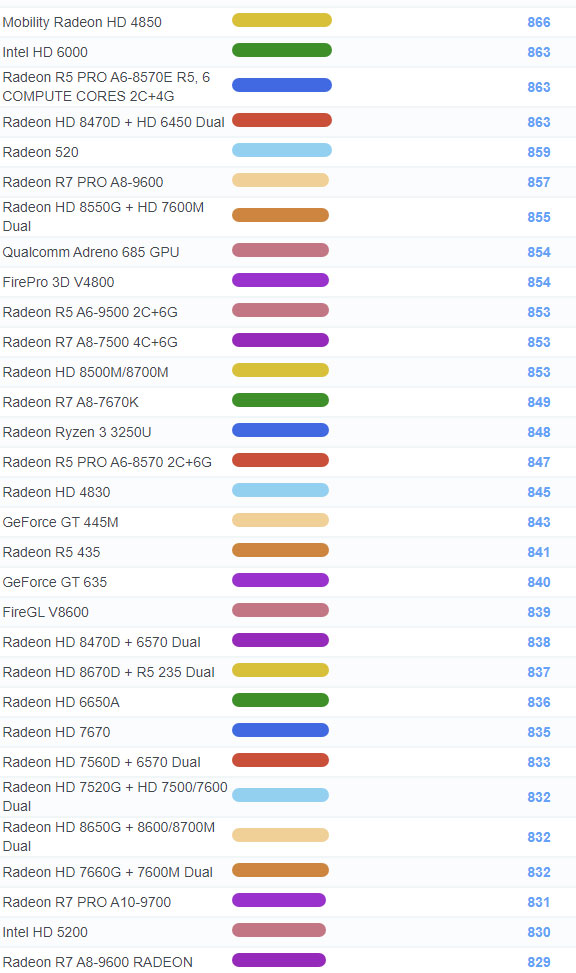Click Radeon HD 8670D + R5 235 Dual name
The image size is (576, 973).
(x=109, y=672)
